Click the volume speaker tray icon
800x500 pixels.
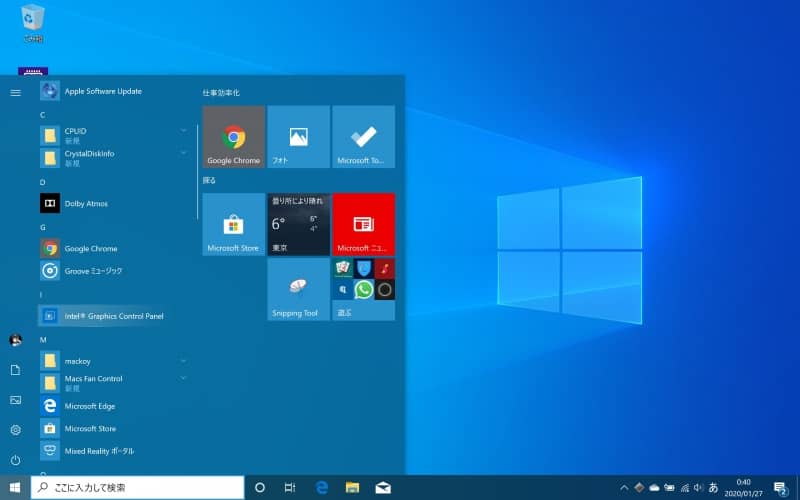pos(699,488)
